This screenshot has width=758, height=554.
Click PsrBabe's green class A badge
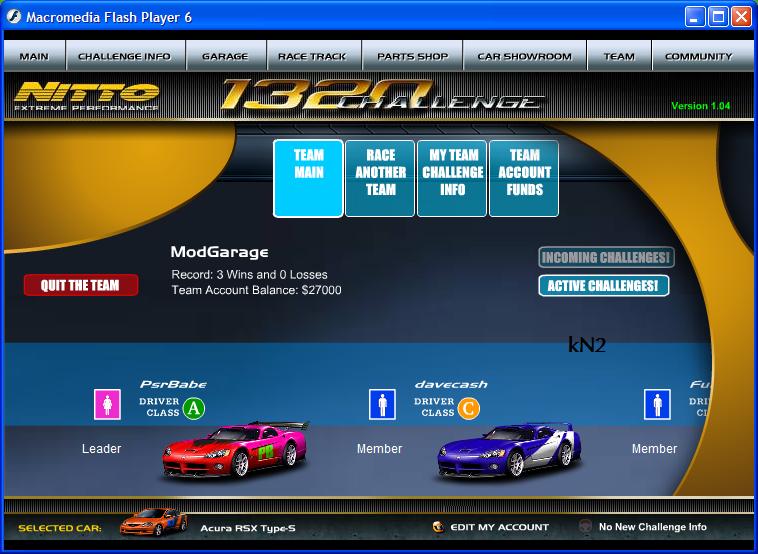(194, 409)
